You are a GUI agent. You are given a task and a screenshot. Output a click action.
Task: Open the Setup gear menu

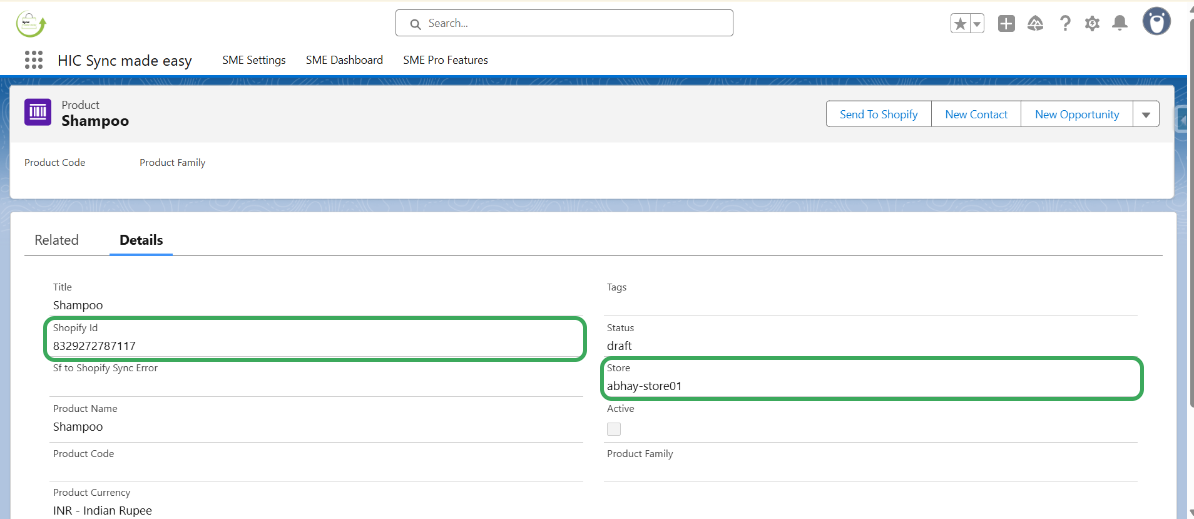pyautogui.click(x=1092, y=24)
